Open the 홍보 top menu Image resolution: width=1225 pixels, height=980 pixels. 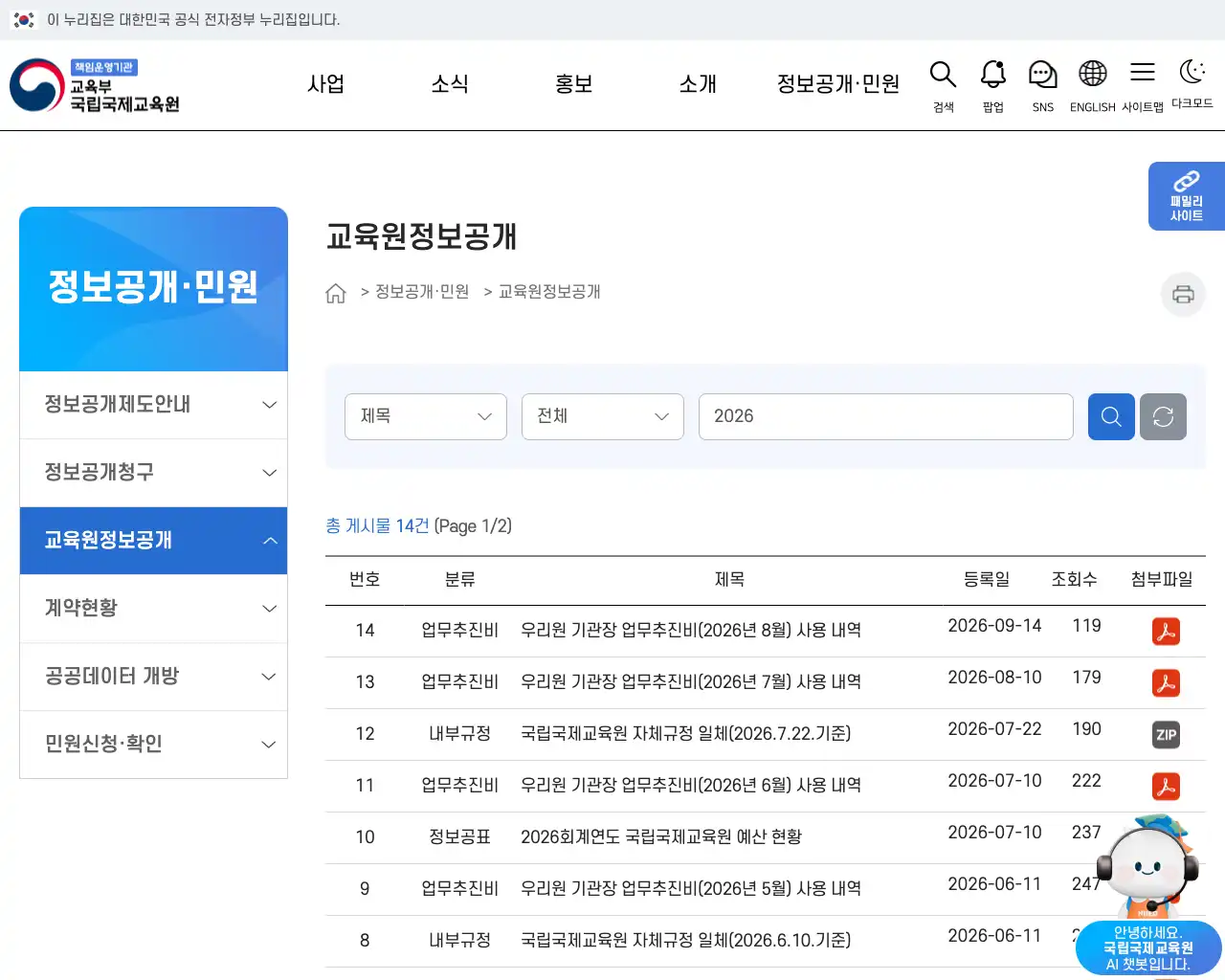pos(574,84)
